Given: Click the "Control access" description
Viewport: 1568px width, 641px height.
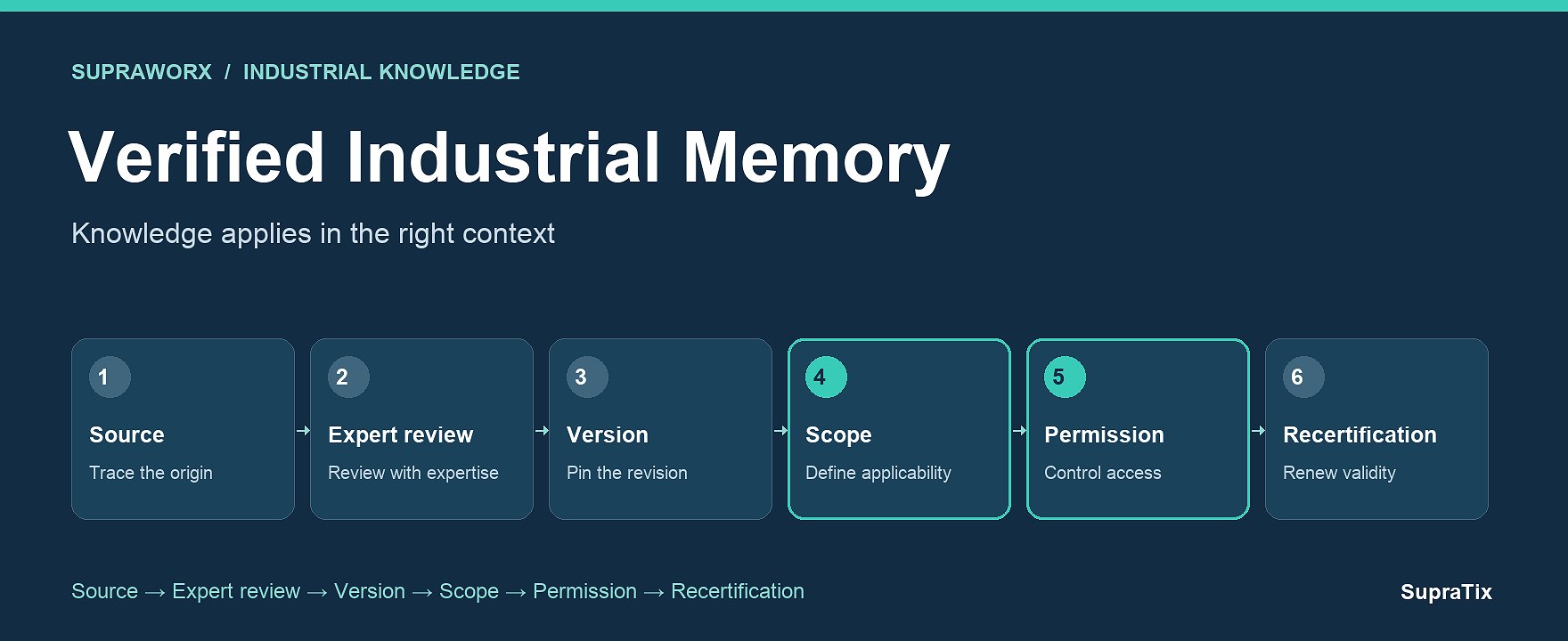Looking at the screenshot, I should pyautogui.click(x=1103, y=473).
